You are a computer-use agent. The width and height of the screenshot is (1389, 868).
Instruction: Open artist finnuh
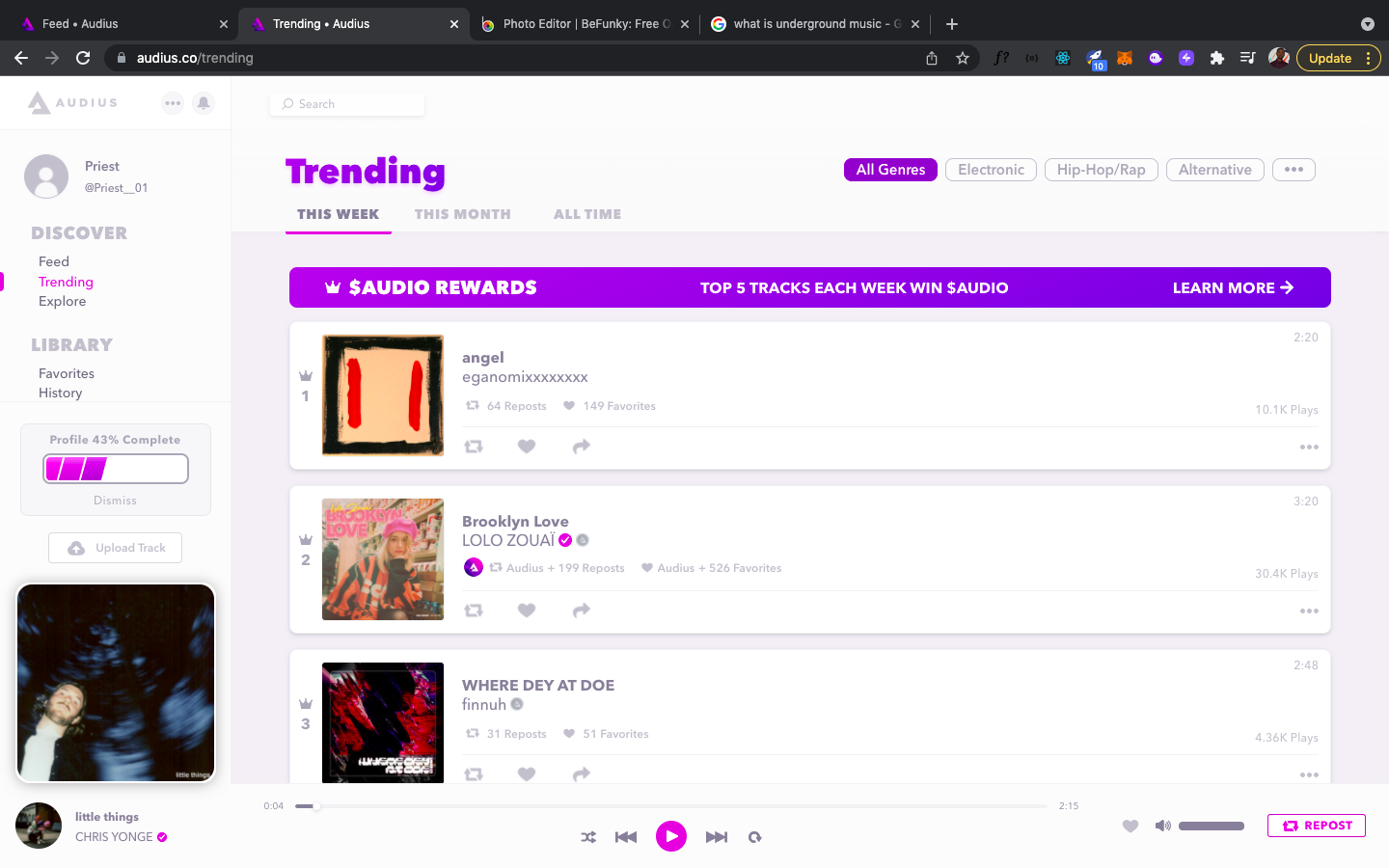484,704
